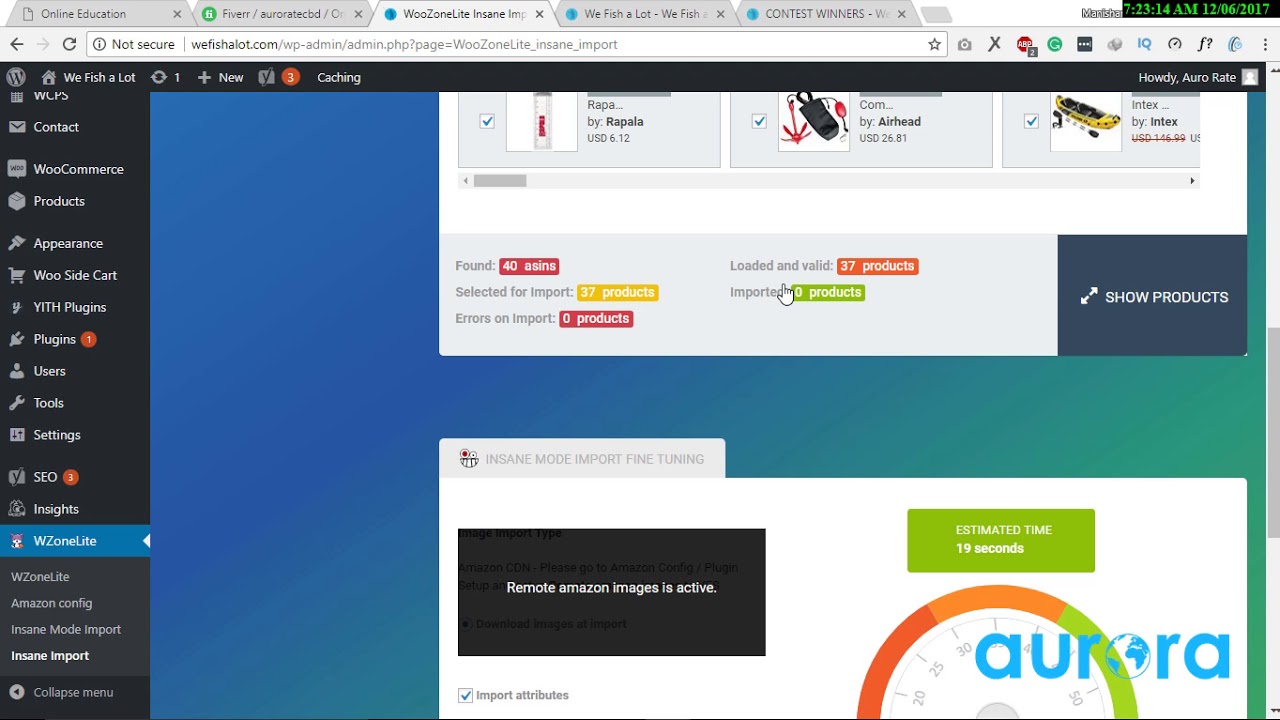Click the SHOW PRODUCTS button

click(1152, 296)
